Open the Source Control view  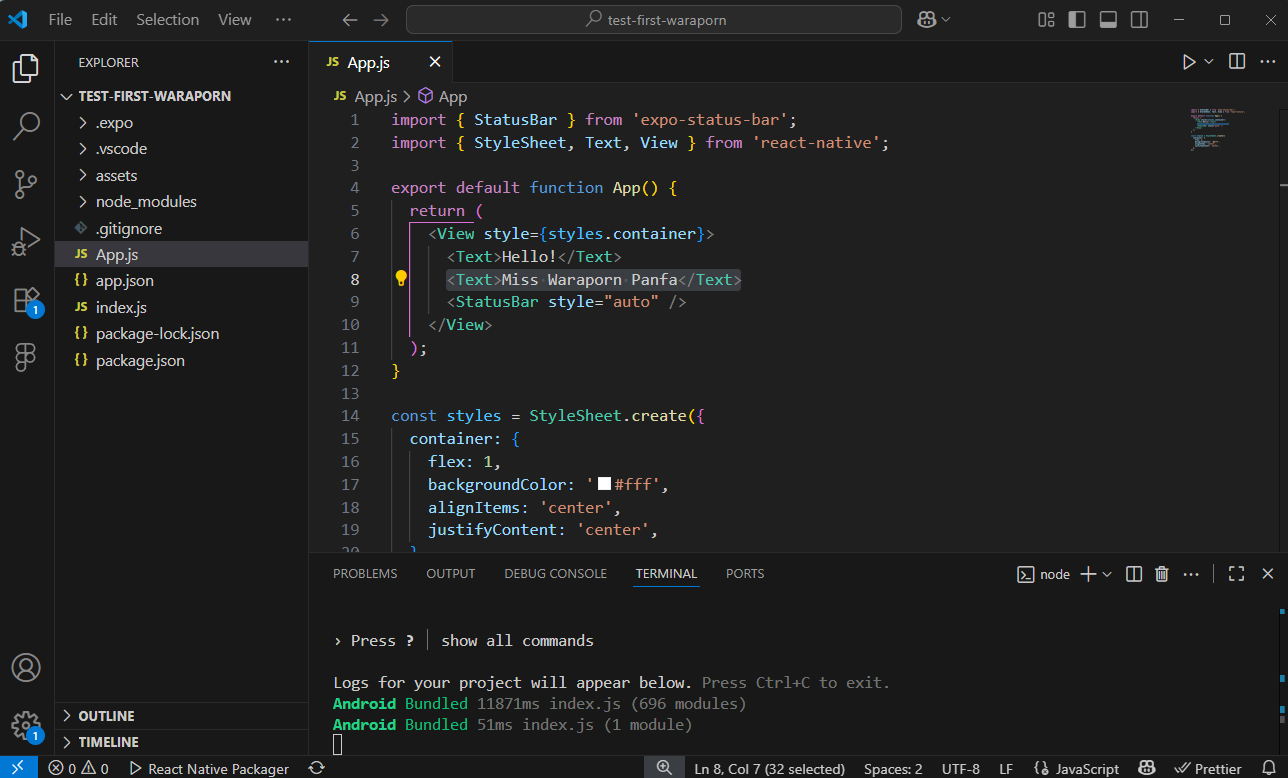pos(26,184)
